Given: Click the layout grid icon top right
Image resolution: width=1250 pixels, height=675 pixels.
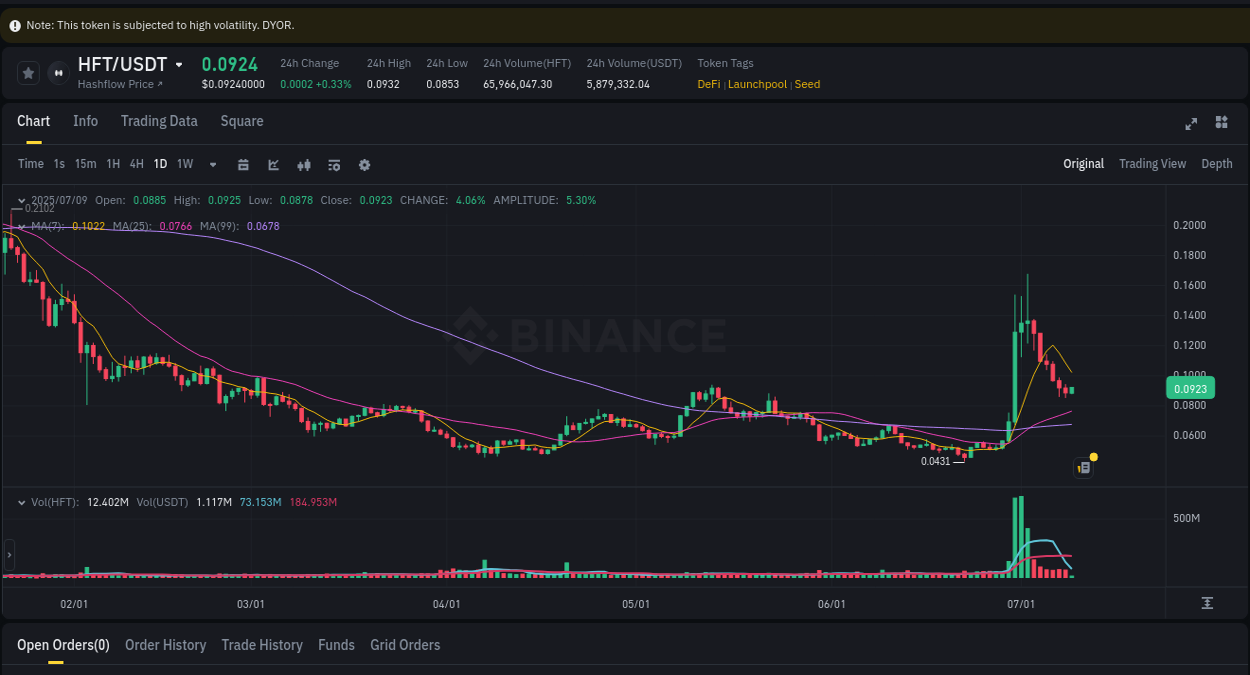Looking at the screenshot, I should point(1221,122).
